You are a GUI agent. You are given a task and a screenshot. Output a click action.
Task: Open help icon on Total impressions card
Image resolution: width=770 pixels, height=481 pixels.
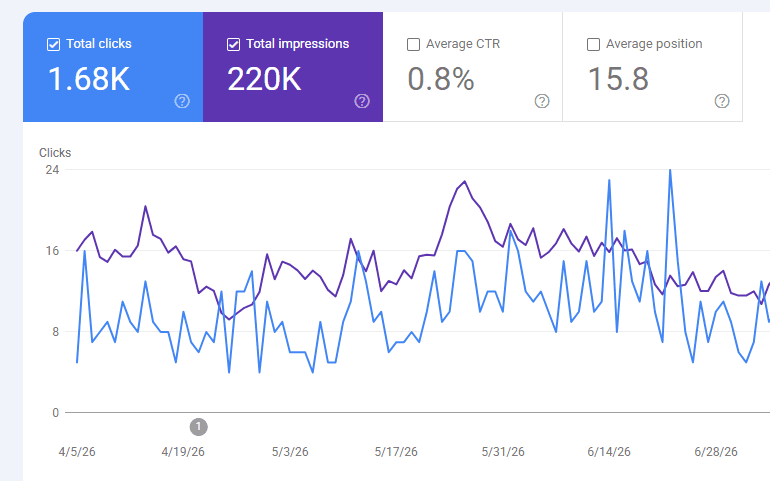362,101
